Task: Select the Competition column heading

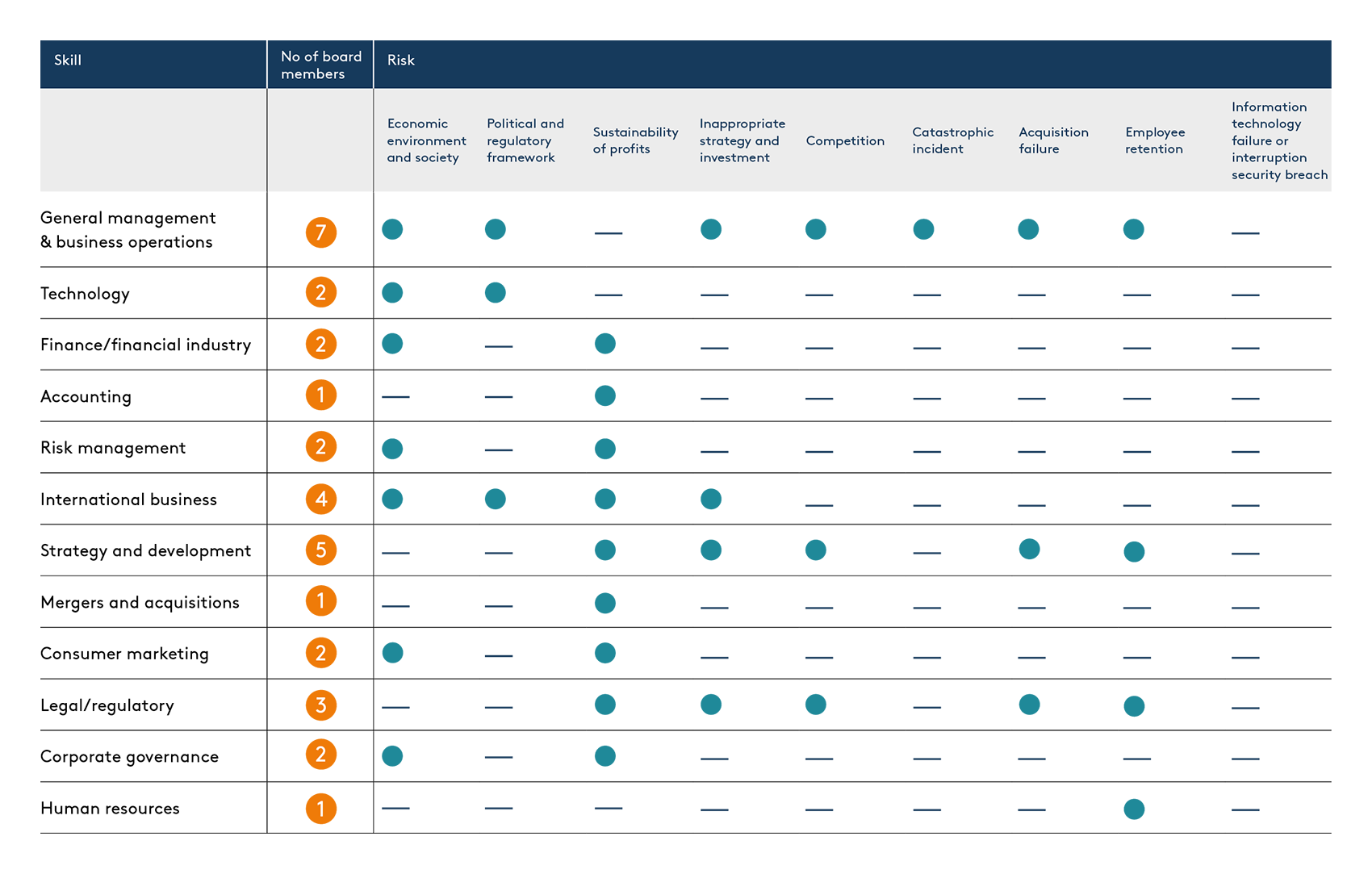Action: [x=845, y=140]
